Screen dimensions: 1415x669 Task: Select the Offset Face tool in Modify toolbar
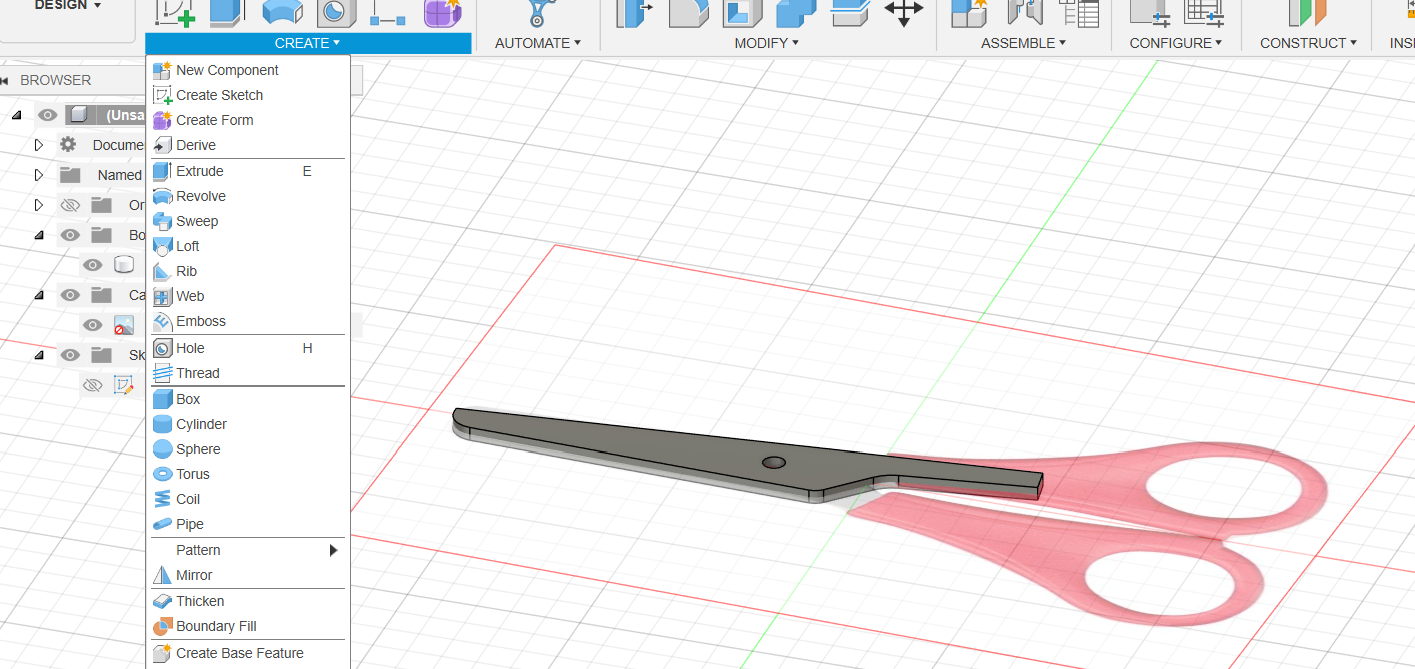click(849, 11)
